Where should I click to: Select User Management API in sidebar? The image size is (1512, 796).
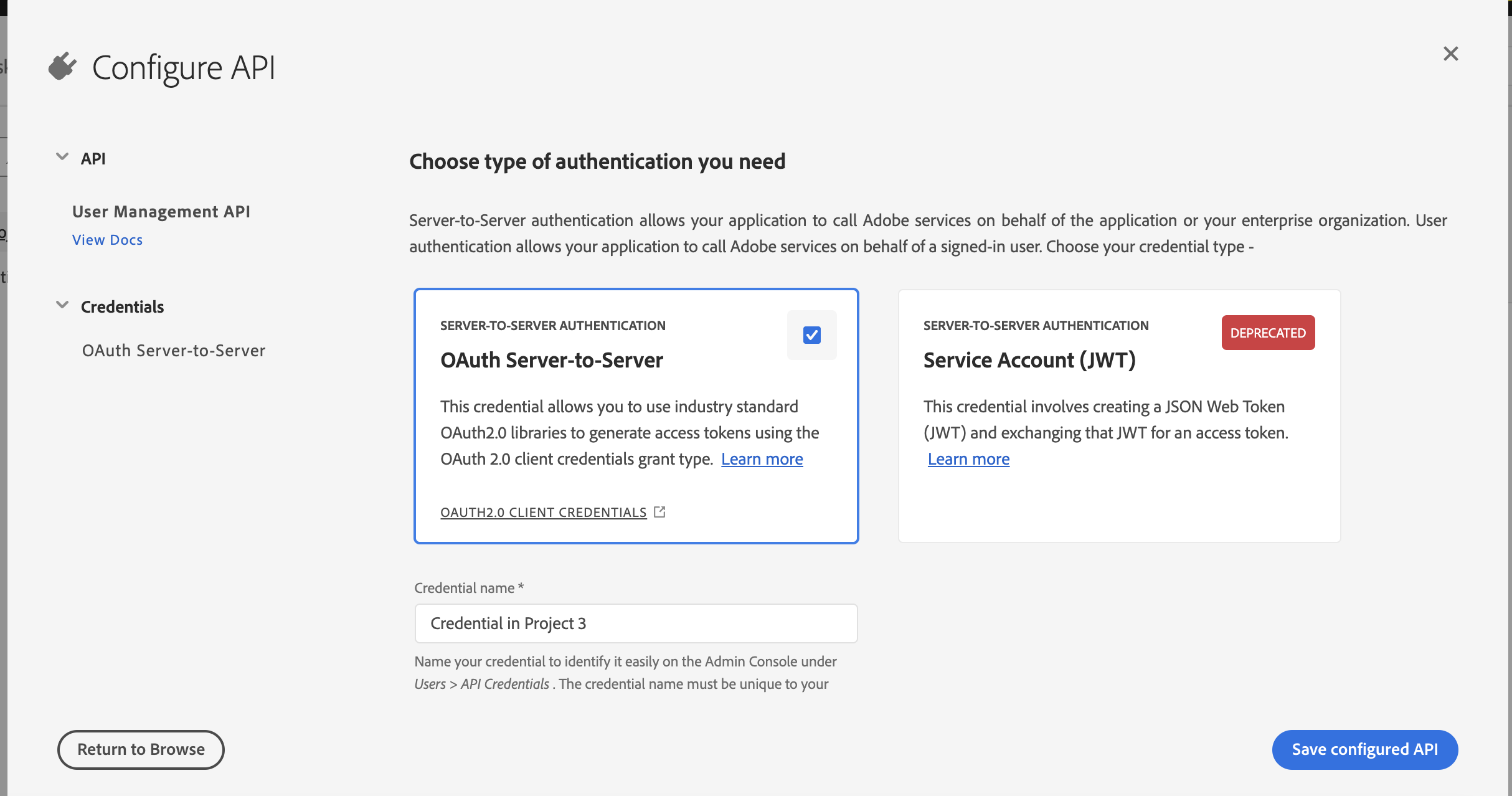(161, 212)
